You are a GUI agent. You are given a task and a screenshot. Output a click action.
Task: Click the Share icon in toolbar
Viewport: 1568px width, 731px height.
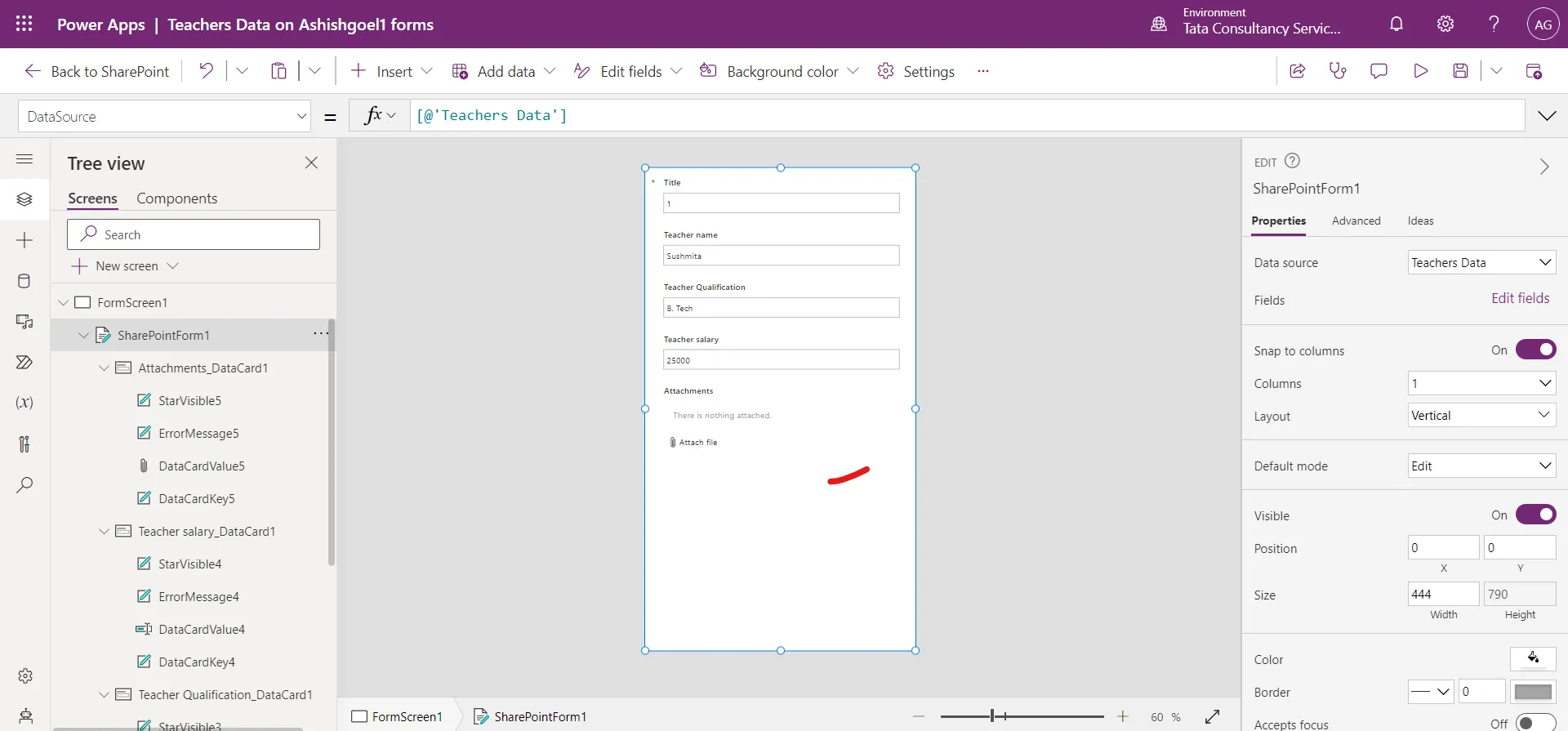(x=1297, y=71)
